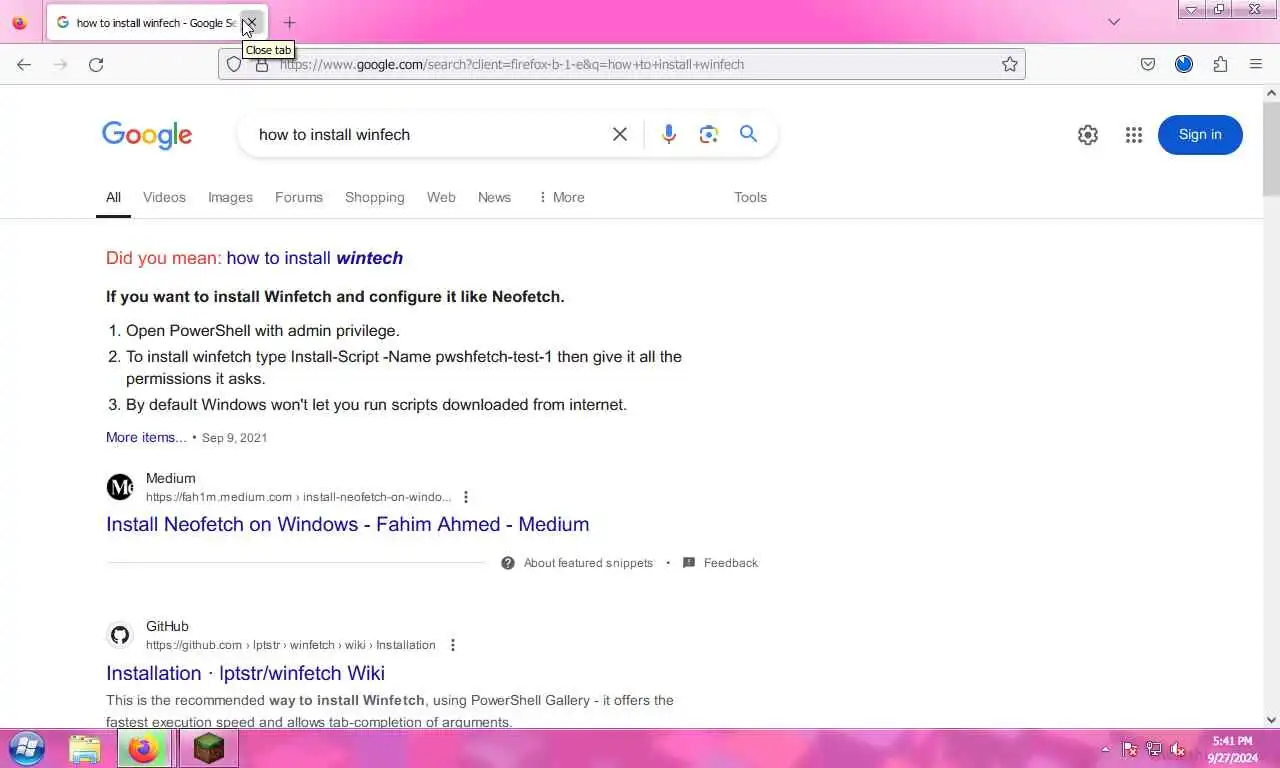Open Windows Explorer from taskbar
Image resolution: width=1280 pixels, height=768 pixels.
pos(85,749)
